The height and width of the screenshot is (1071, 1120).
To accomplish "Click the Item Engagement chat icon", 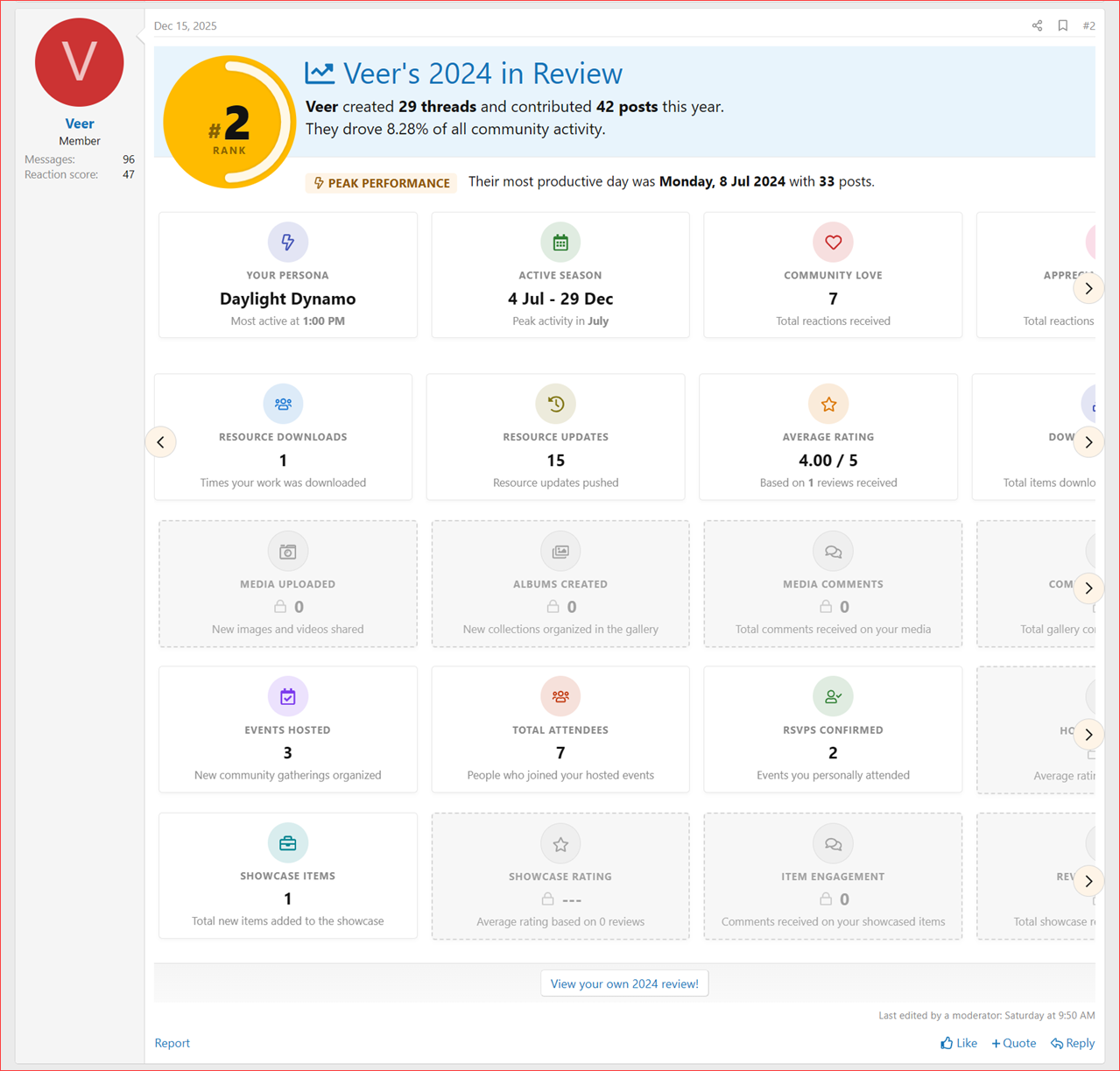I will coord(833,844).
